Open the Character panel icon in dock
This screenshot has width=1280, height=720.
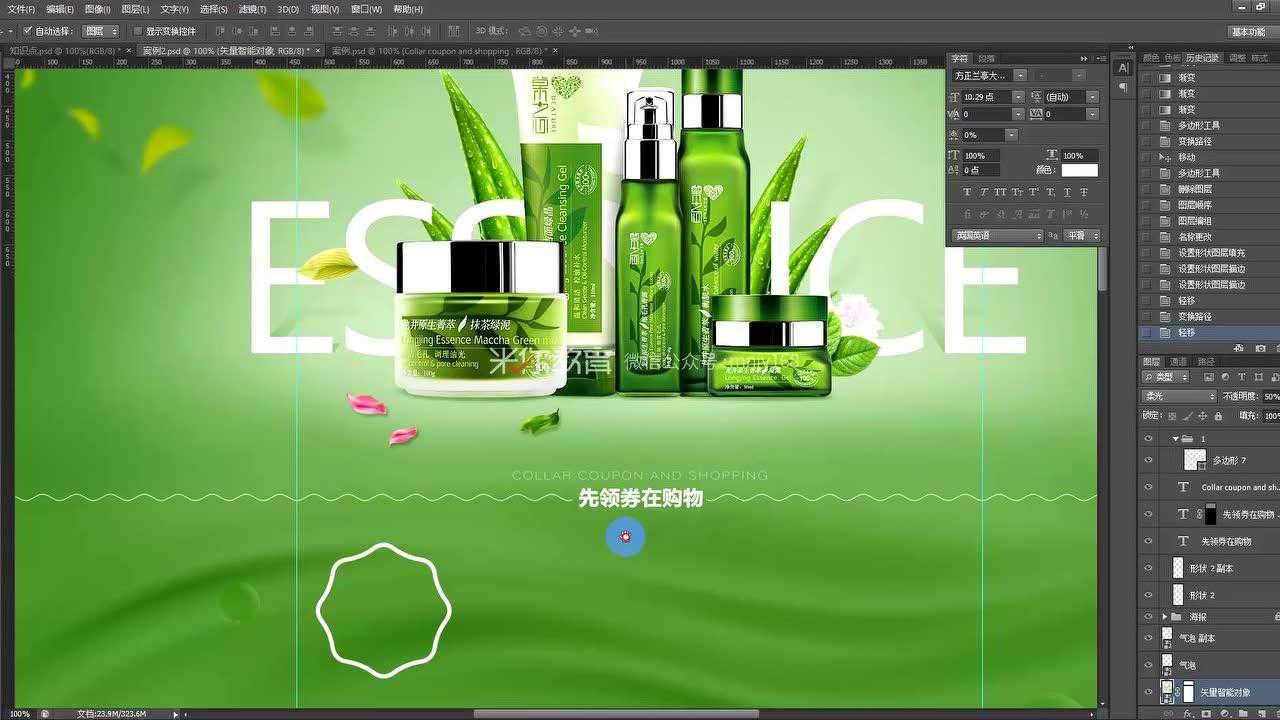pyautogui.click(x=1123, y=68)
